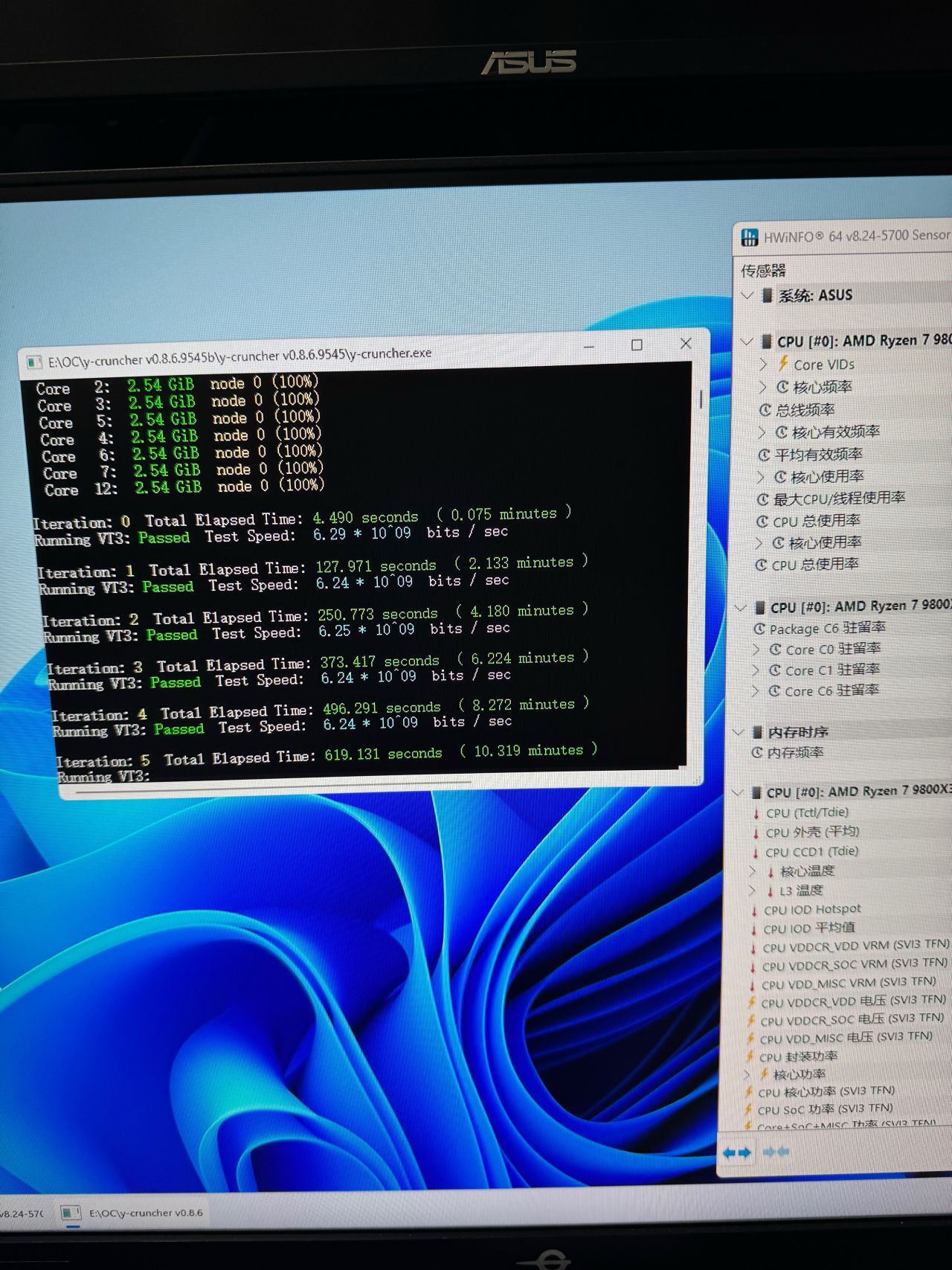Click the Core 12: 2.54 GiB line
Screen dimensions: 952x1270
click(x=184, y=488)
